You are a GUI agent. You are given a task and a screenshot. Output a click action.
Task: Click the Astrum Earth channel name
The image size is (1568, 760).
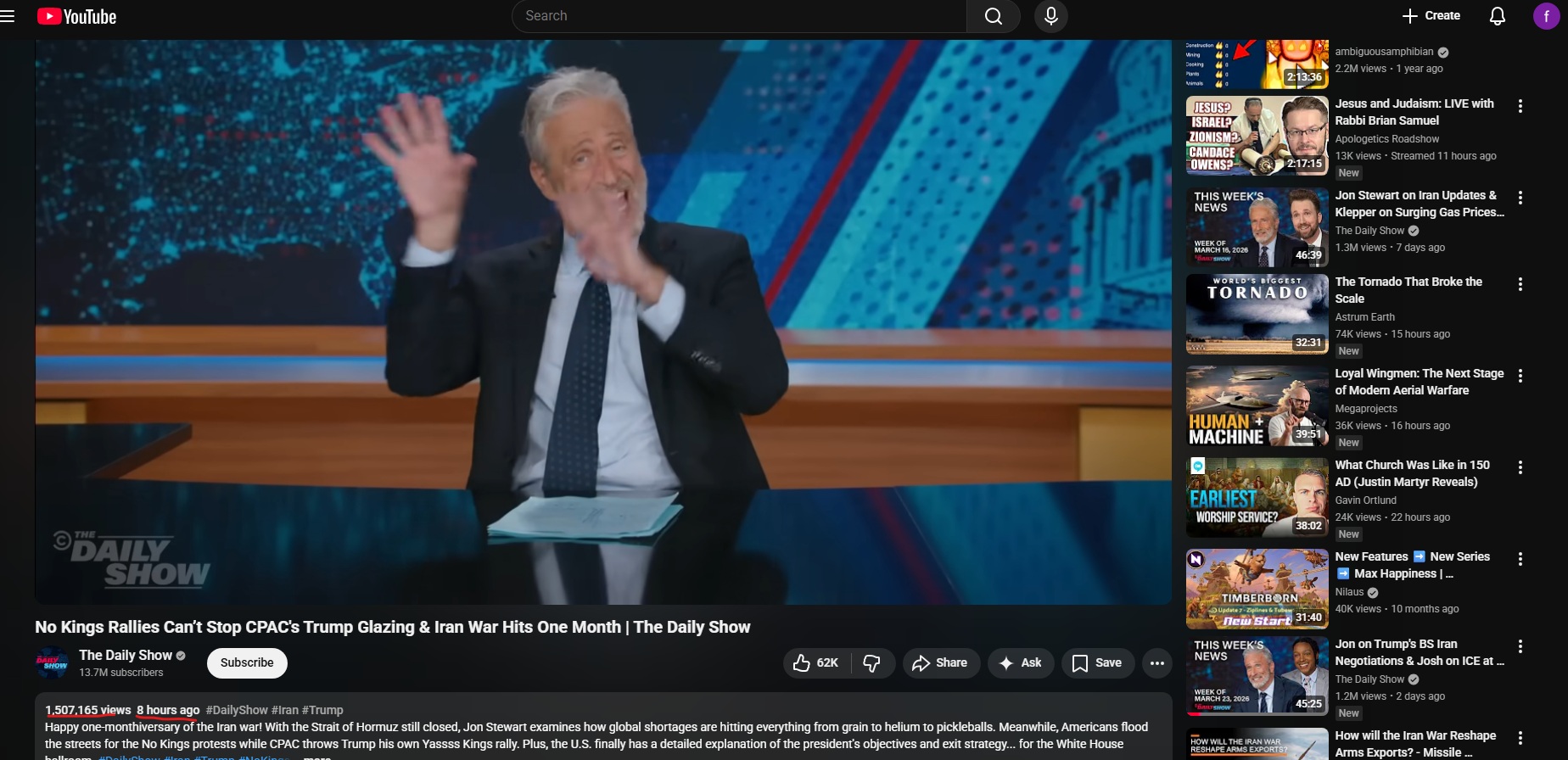pos(1364,317)
